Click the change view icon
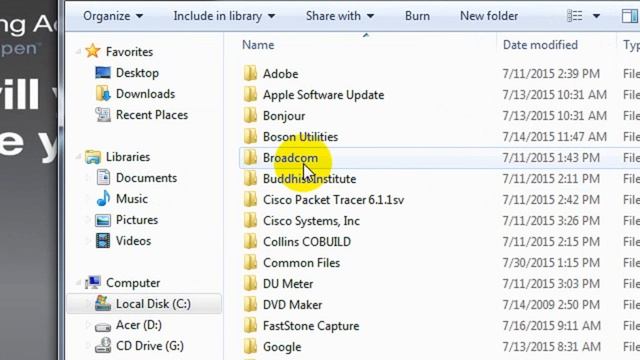Image resolution: width=640 pixels, height=360 pixels. point(575,16)
